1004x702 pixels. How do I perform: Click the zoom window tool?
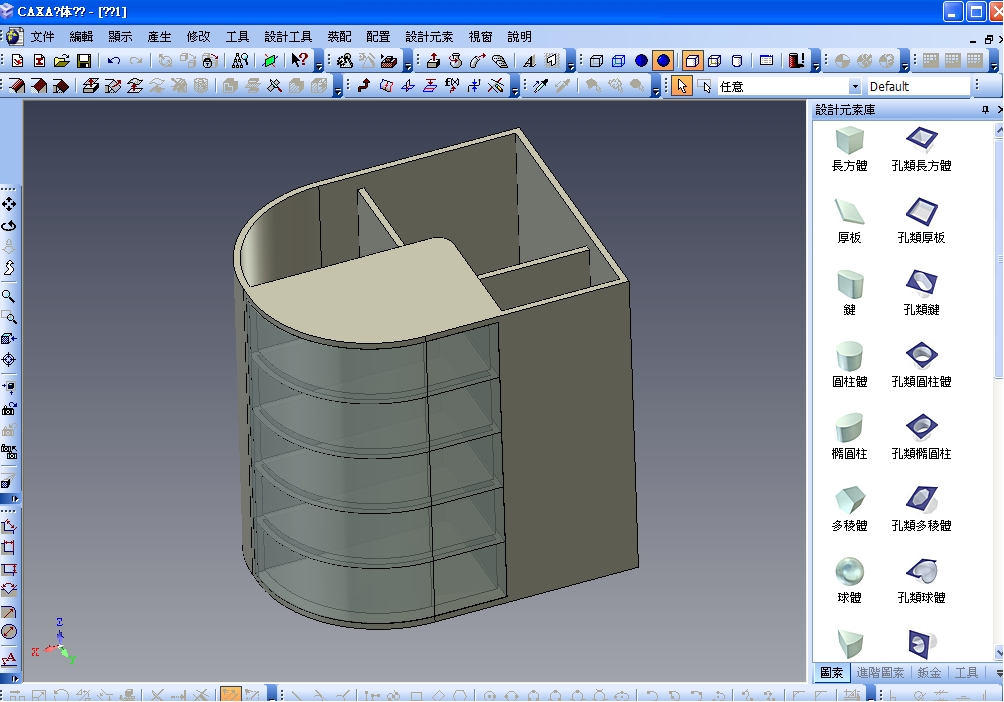click(9, 318)
